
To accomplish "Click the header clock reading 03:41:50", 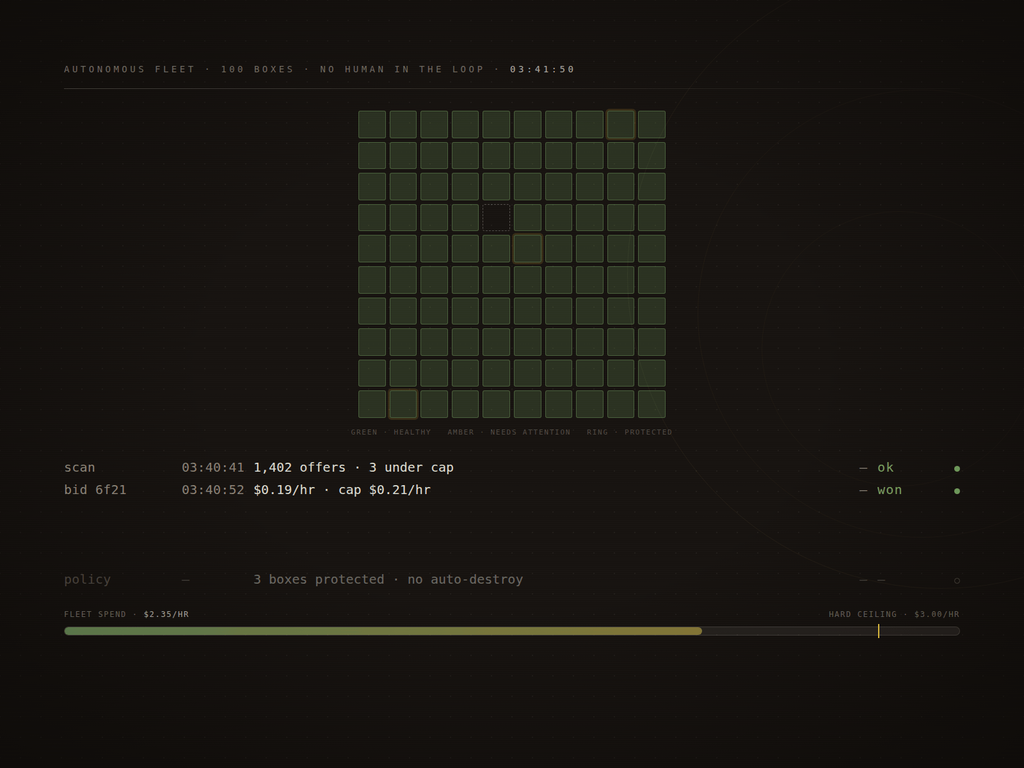I will [542, 69].
